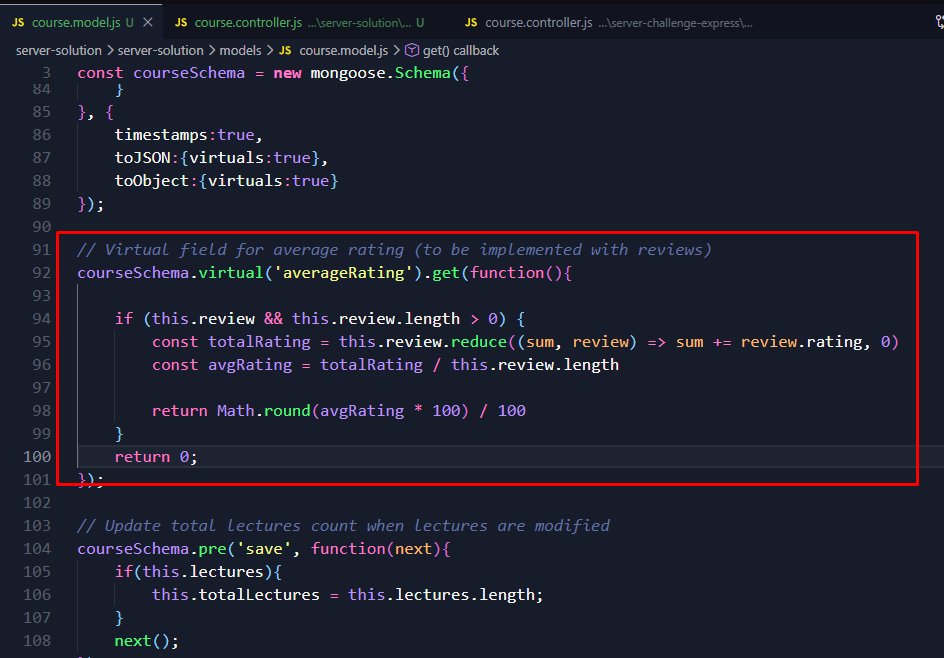Click the JS icon on course.model.js tab
The height and width of the screenshot is (658, 944).
click(18, 23)
